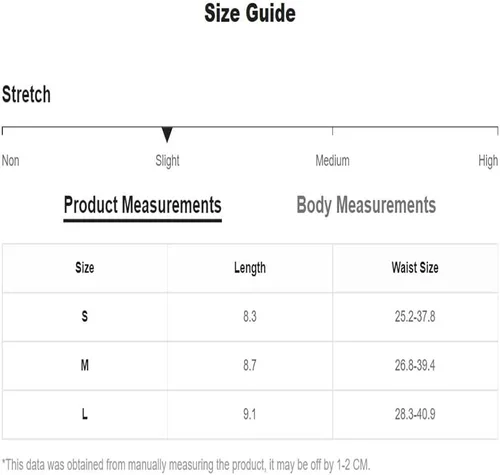Click the black stretch indicator triangle
500x475 pixels.
(167, 135)
